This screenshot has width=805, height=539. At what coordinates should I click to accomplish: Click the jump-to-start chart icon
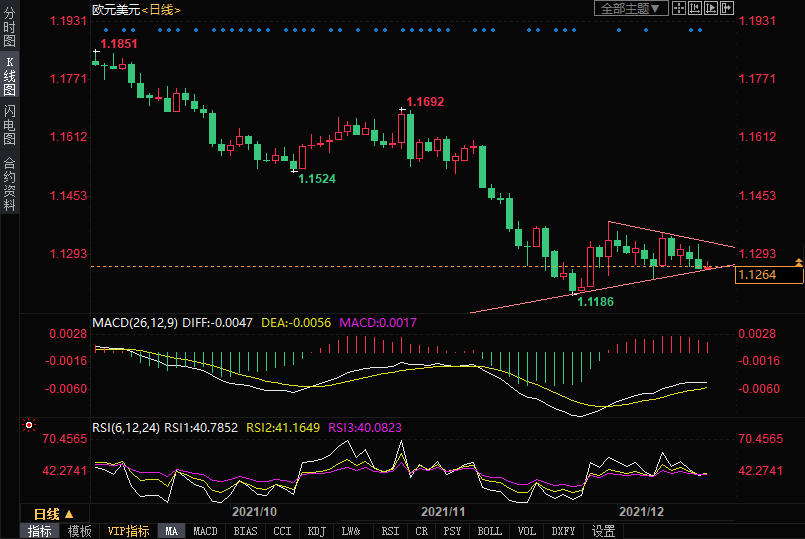[695, 8]
